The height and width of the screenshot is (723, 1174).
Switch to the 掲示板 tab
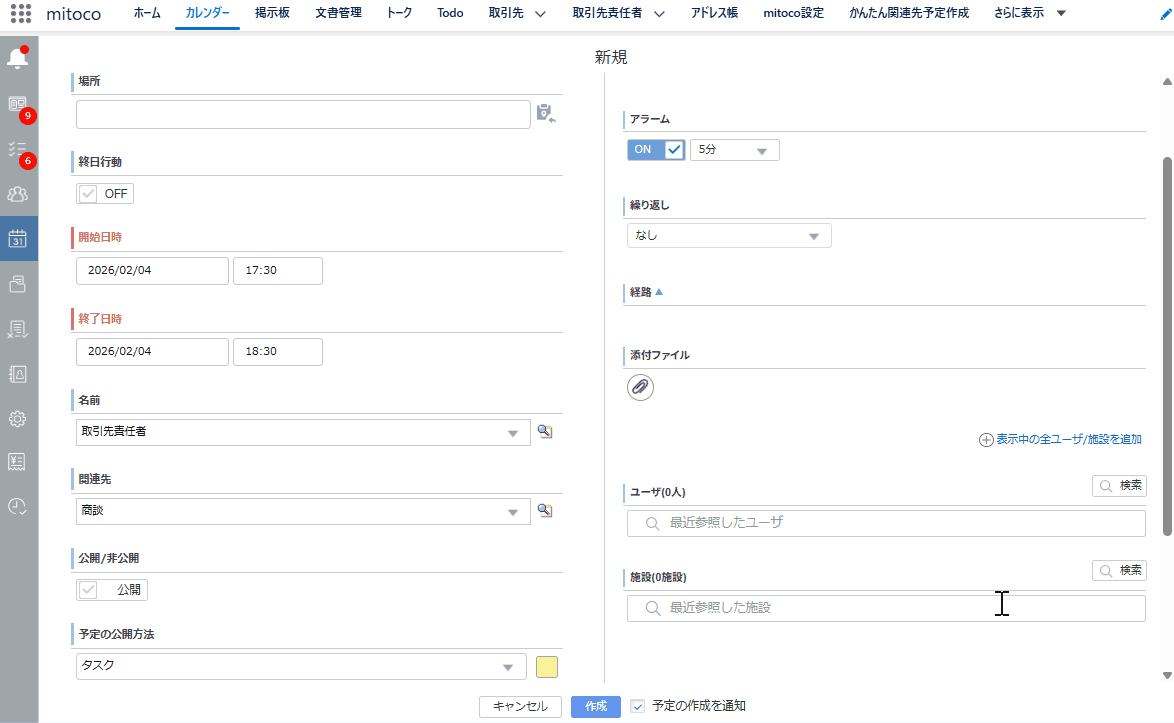tap(272, 13)
